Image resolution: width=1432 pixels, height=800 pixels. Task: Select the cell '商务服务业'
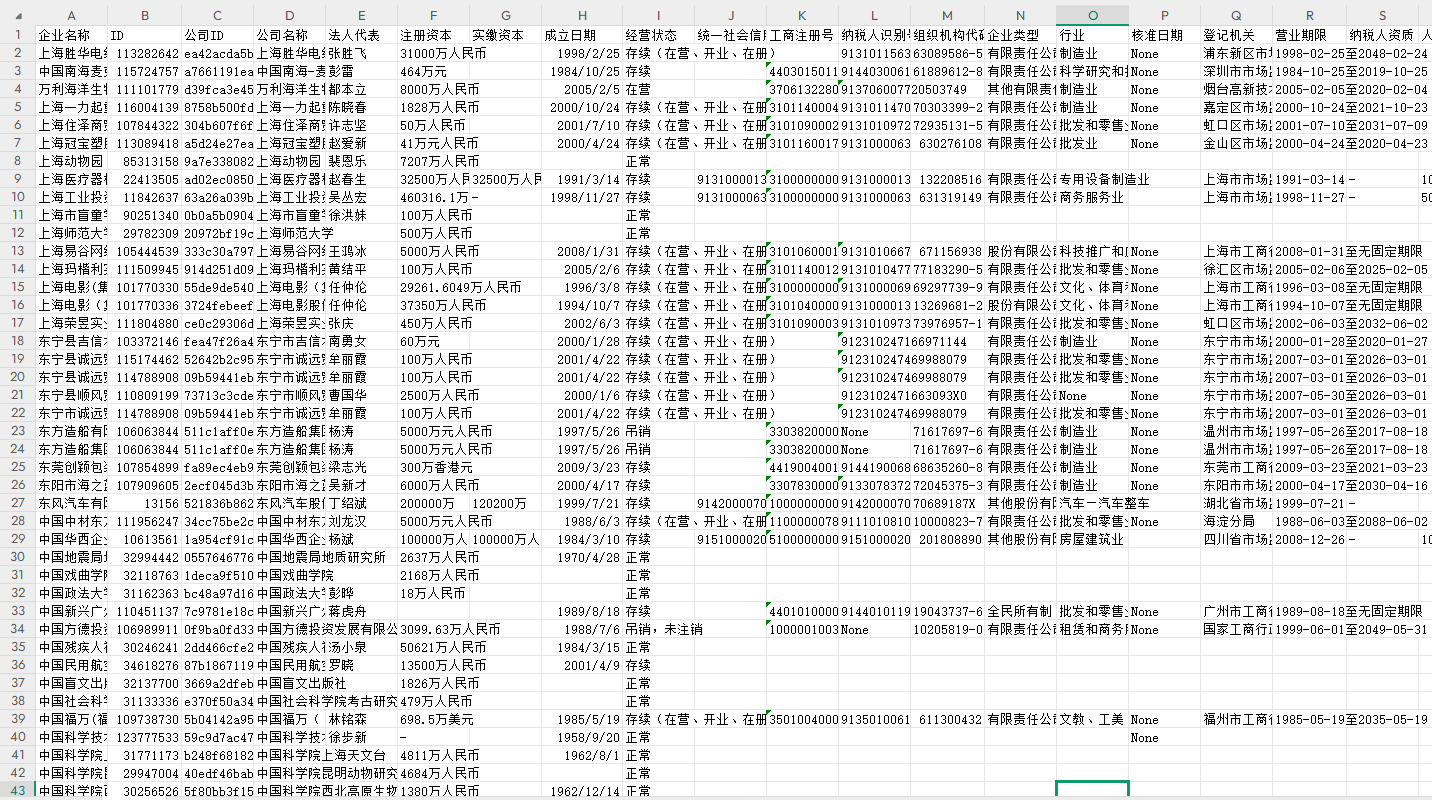click(x=1092, y=197)
